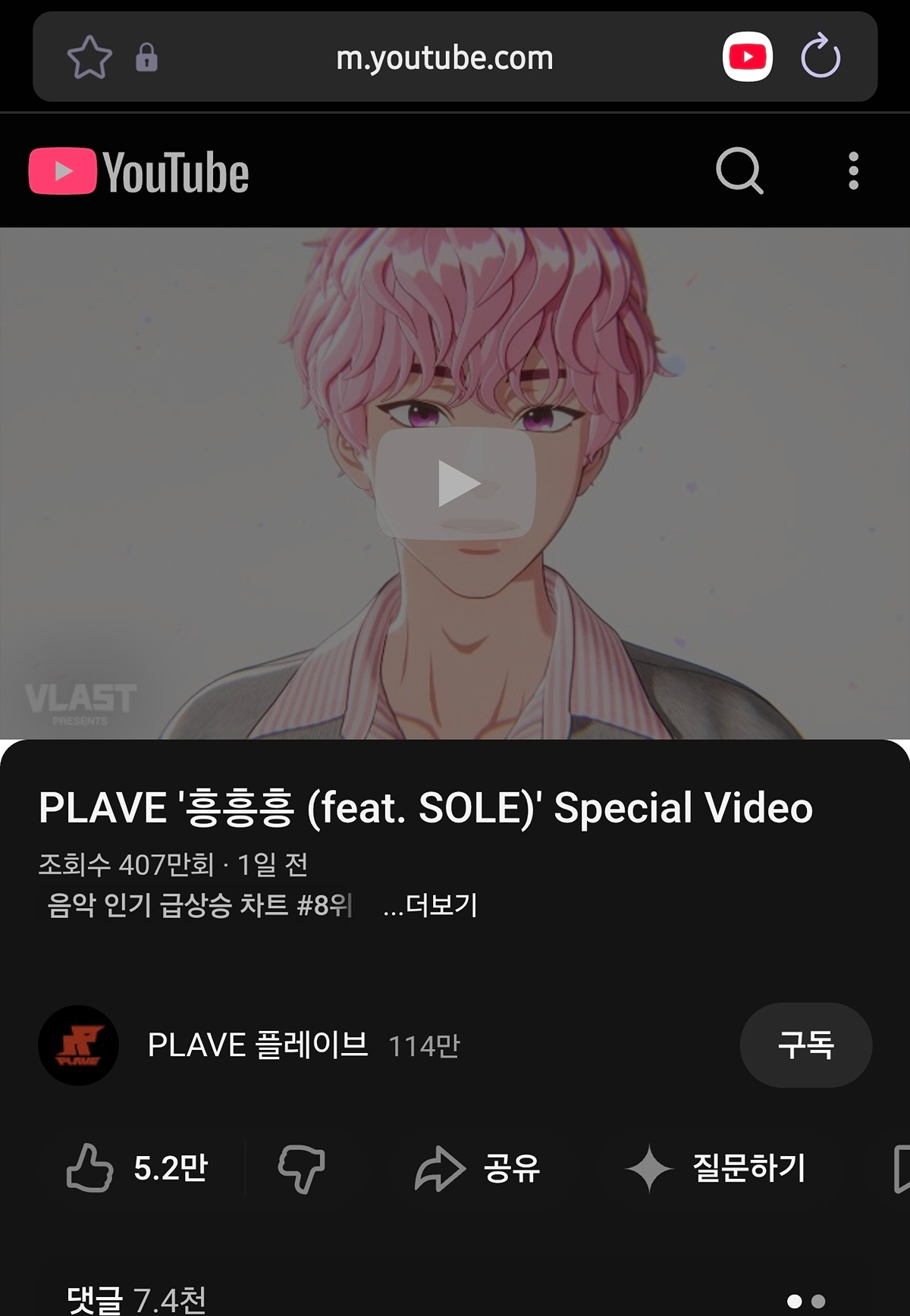Viewport: 910px width, 1316px height.
Task: Dislike the video with the thumbs-down
Action: 301,1168
